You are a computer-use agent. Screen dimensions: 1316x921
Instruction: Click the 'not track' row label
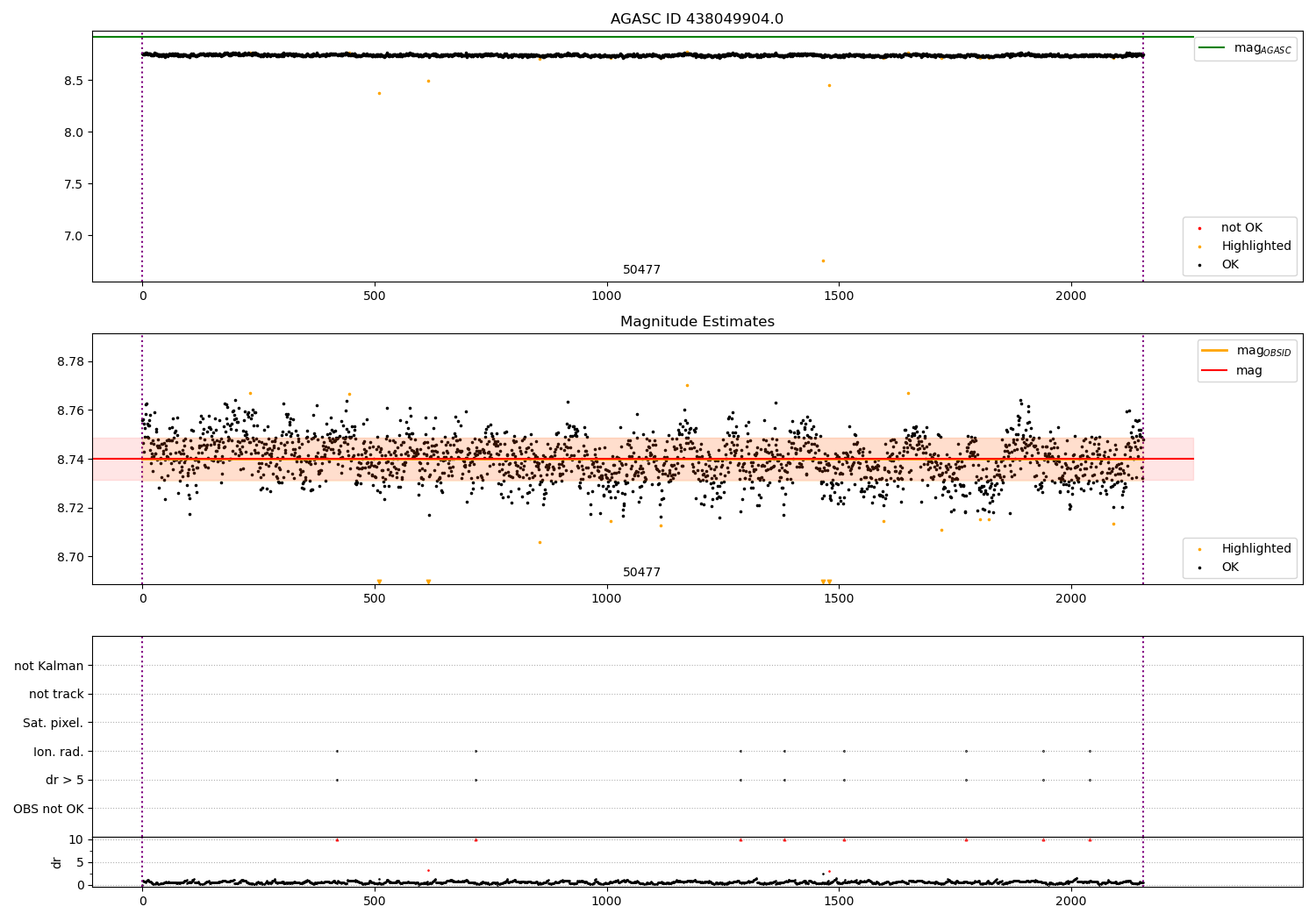(x=56, y=695)
